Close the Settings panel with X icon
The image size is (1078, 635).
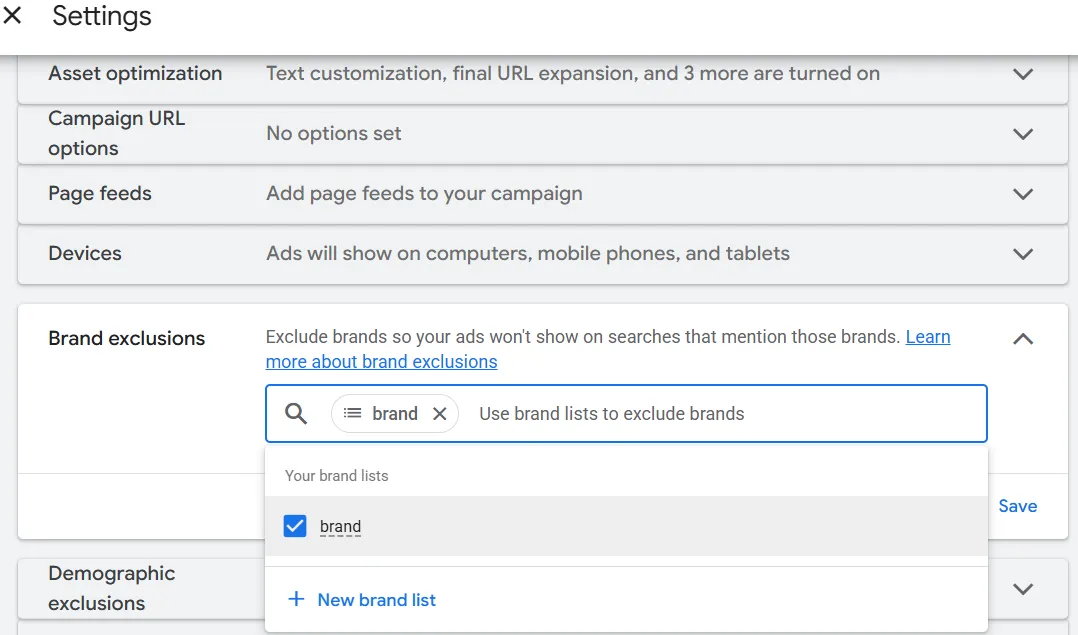[12, 15]
